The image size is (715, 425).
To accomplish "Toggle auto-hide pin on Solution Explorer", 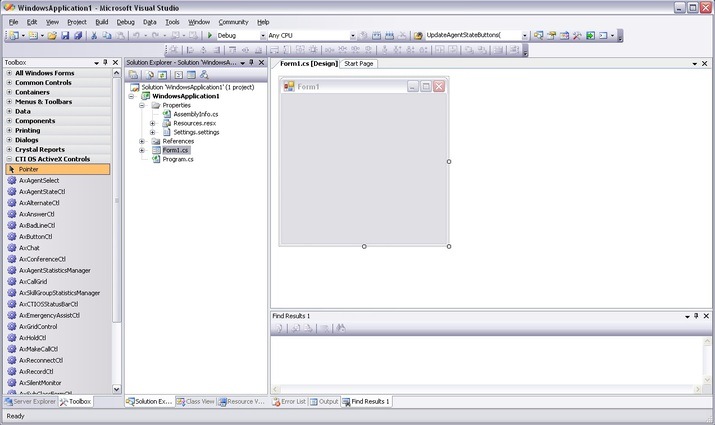I will pyautogui.click(x=251, y=62).
